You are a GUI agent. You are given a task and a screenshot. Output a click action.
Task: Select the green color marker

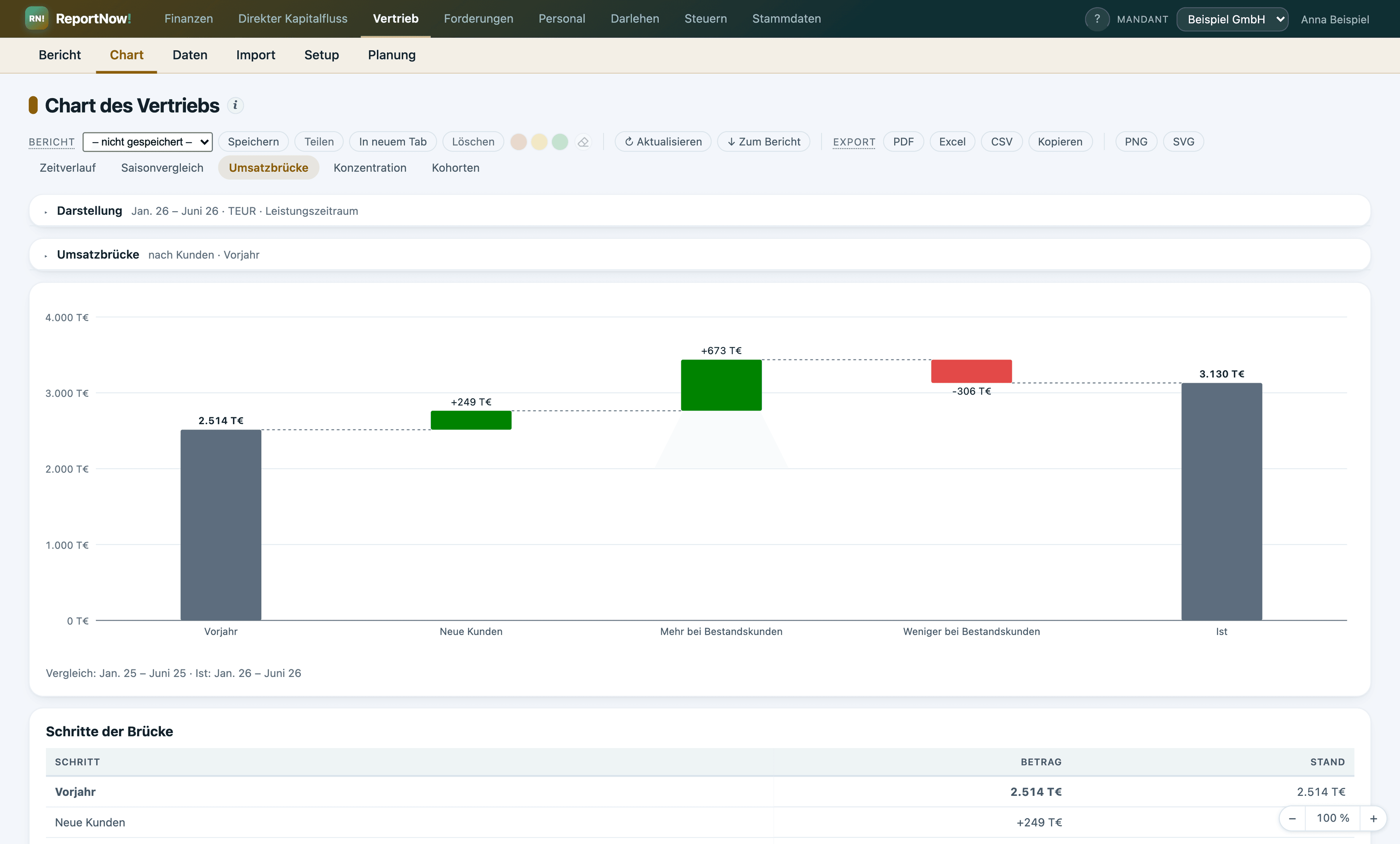coord(560,142)
